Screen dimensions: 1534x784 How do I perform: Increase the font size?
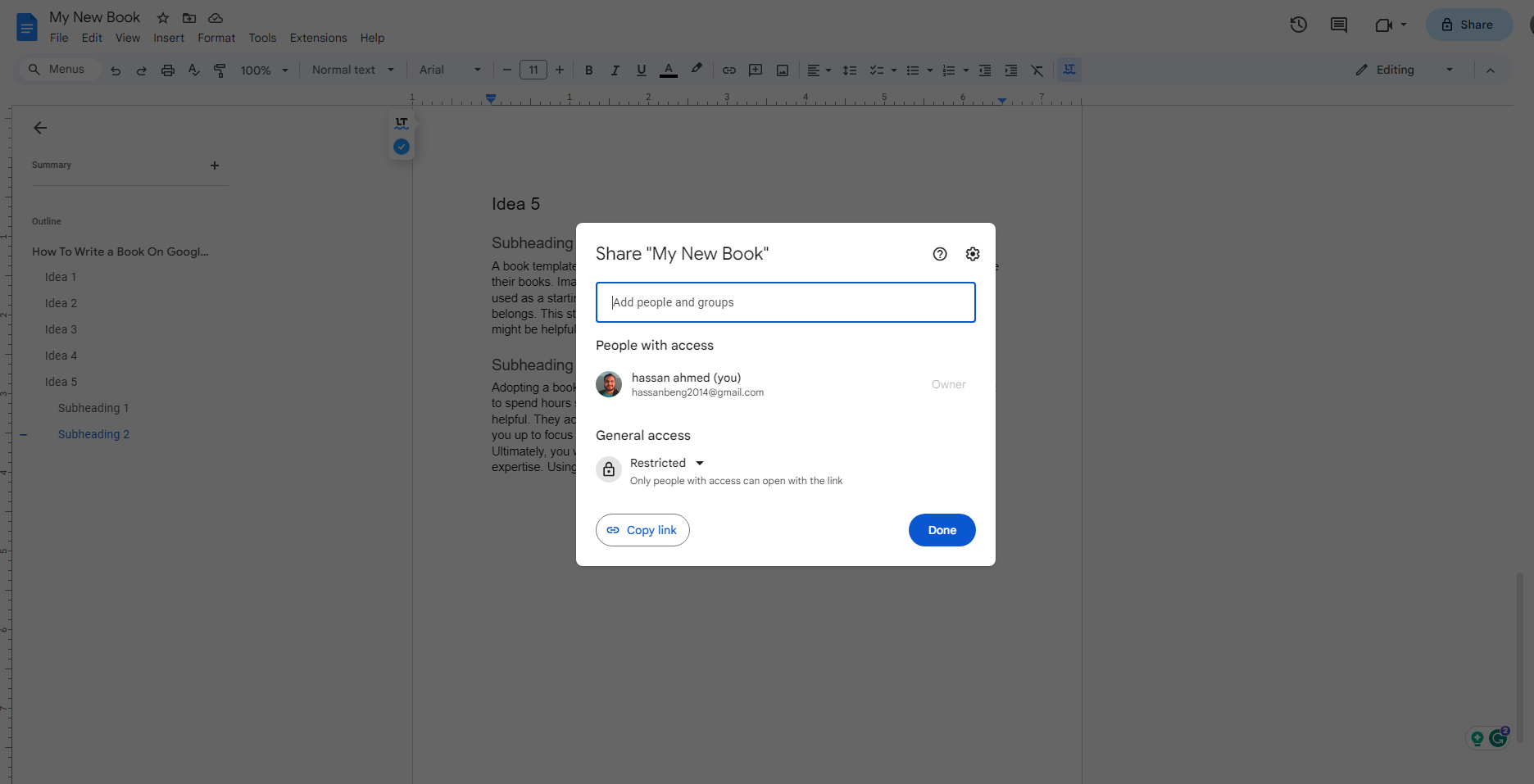coord(560,70)
